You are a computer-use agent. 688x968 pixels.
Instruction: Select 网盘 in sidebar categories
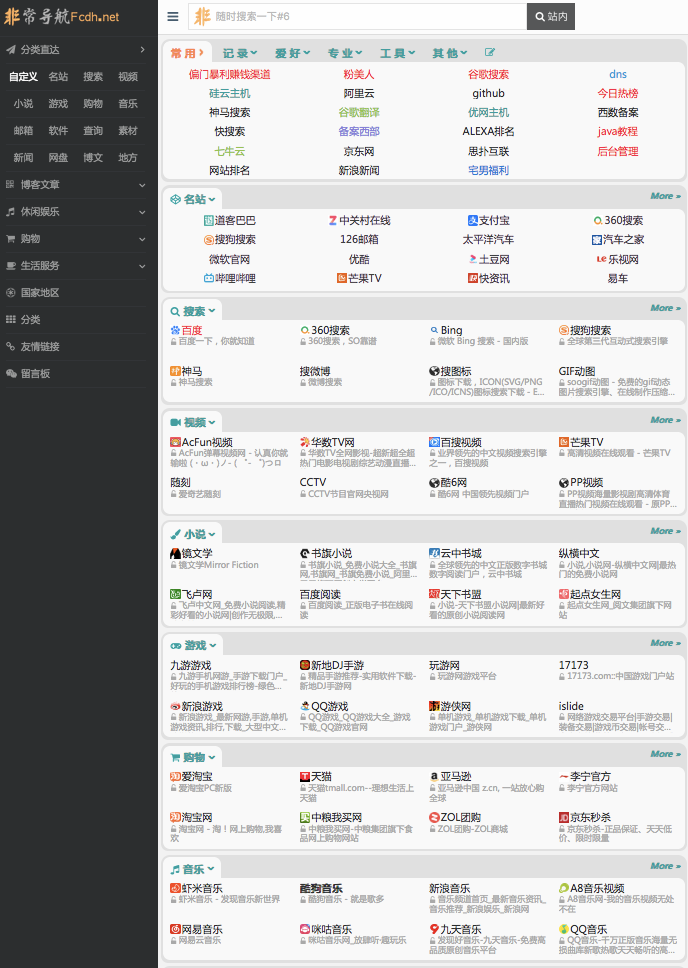(58, 157)
